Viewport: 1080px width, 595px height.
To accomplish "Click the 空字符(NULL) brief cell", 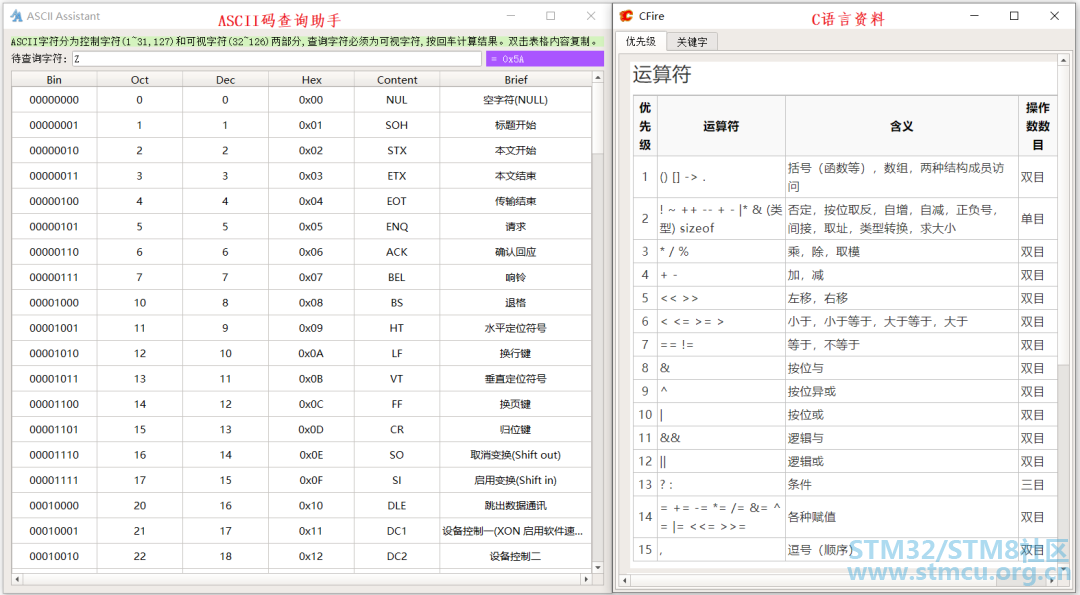I will [x=516, y=100].
